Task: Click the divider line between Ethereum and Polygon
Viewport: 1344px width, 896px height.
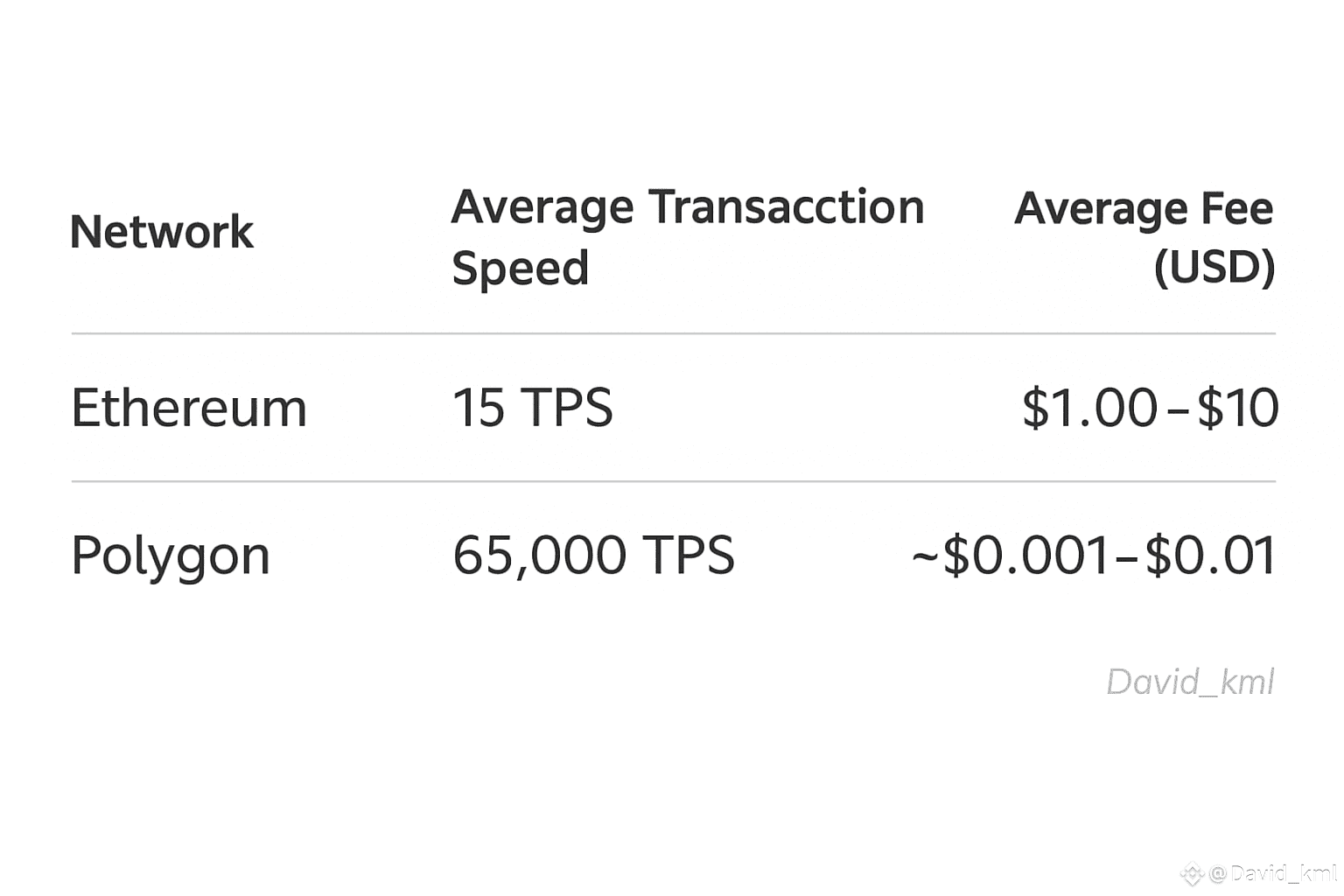Action: [674, 481]
